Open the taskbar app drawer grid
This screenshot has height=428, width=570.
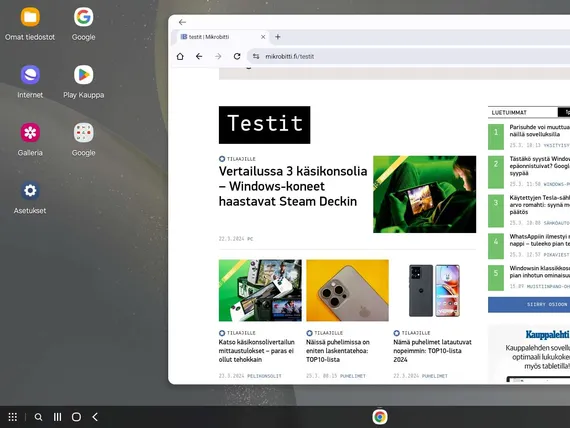(x=13, y=417)
